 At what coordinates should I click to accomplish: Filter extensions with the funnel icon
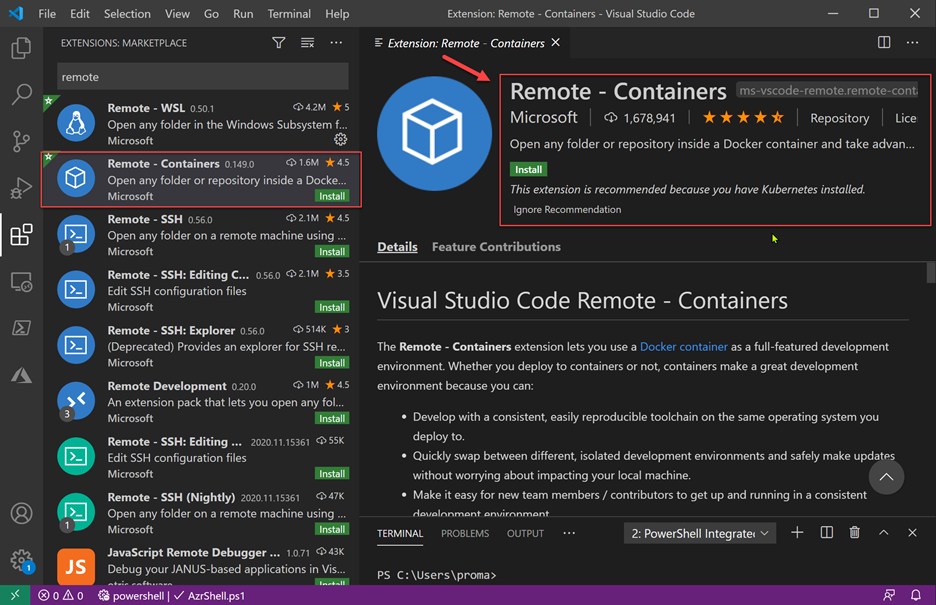click(x=279, y=43)
